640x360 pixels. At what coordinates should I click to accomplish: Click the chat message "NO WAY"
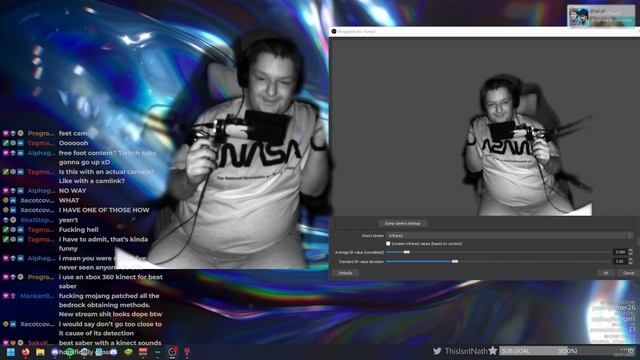click(73, 191)
